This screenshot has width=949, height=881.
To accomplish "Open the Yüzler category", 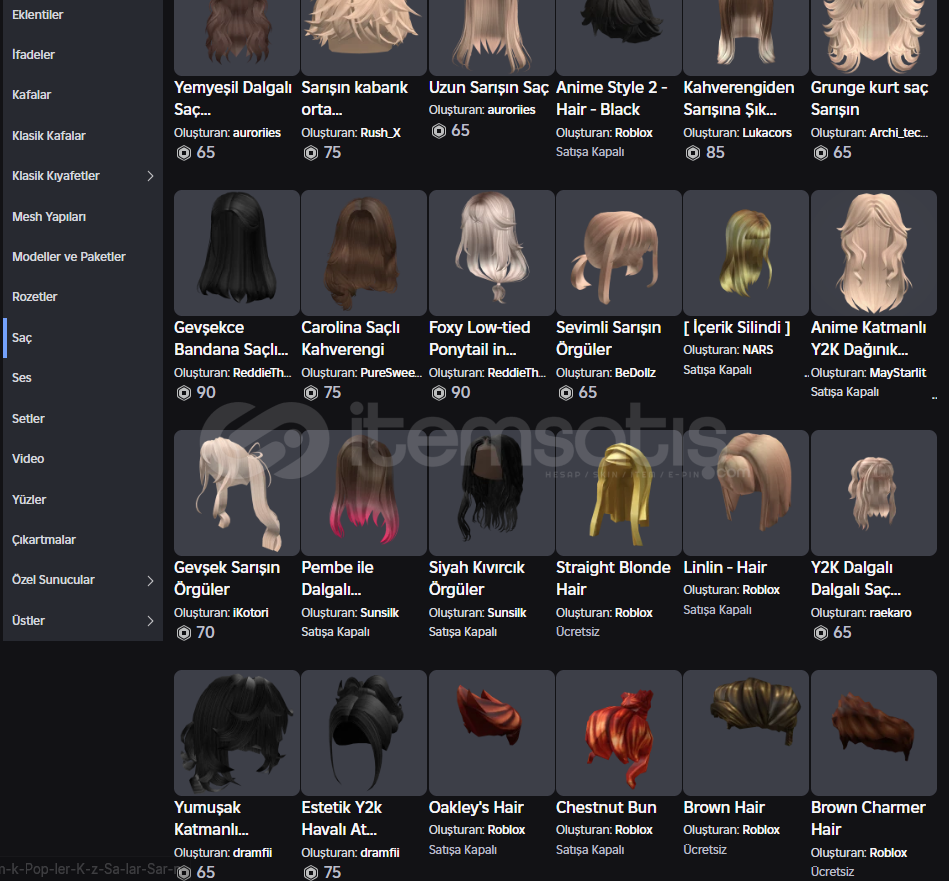I will [29, 500].
